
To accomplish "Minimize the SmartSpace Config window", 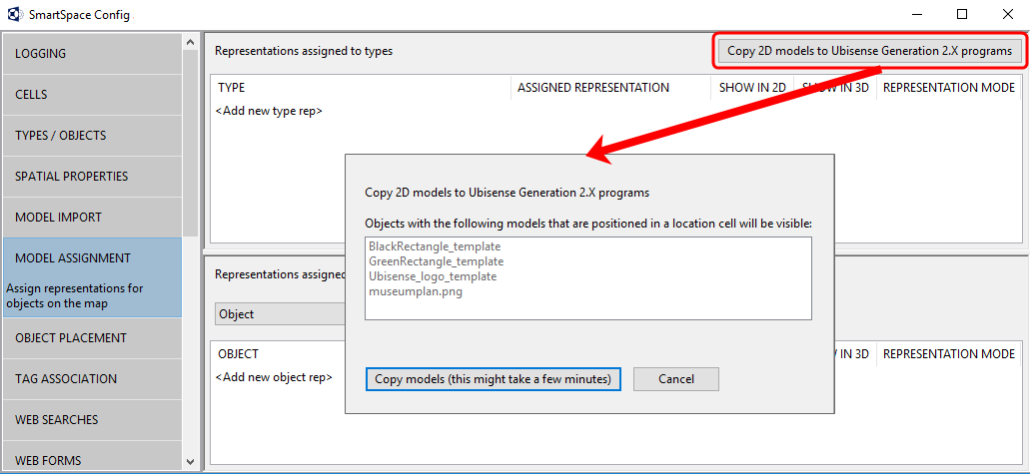I will [916, 14].
